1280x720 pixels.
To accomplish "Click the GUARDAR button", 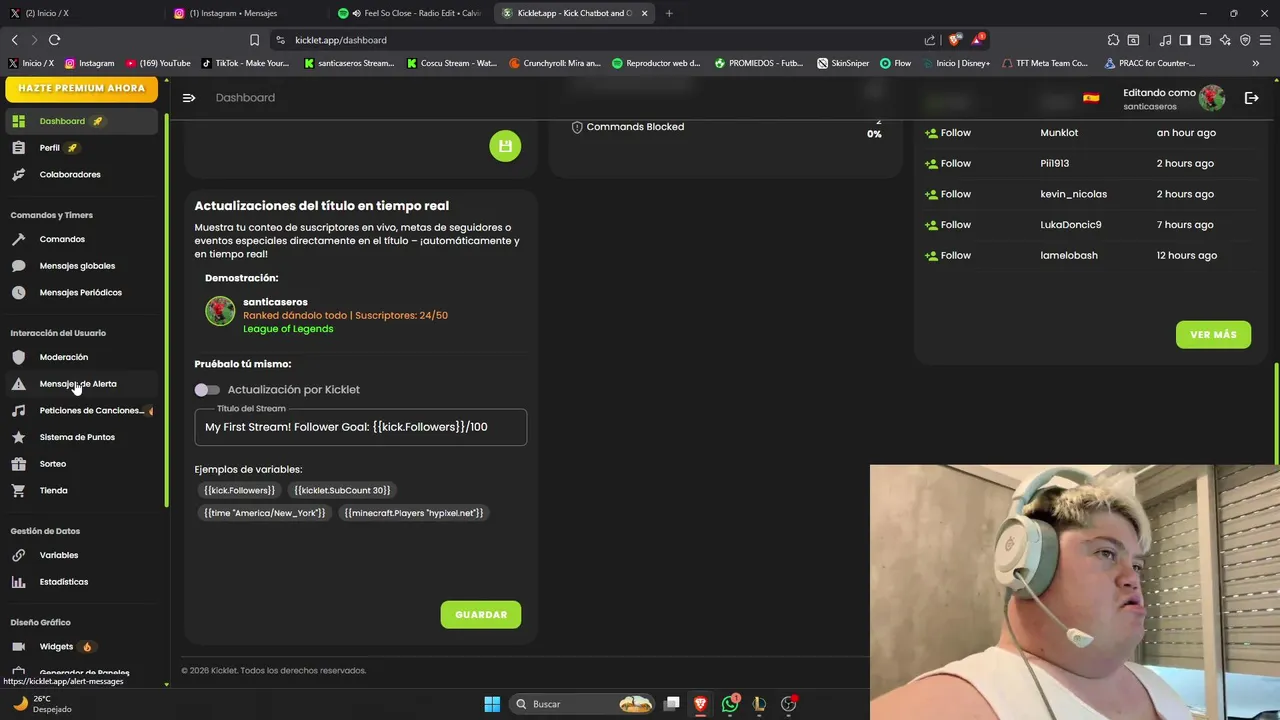I will [x=481, y=614].
